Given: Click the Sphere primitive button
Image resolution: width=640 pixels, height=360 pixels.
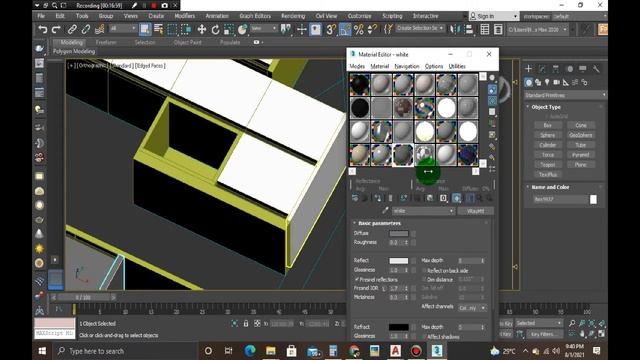Looking at the screenshot, I should click(548, 135).
